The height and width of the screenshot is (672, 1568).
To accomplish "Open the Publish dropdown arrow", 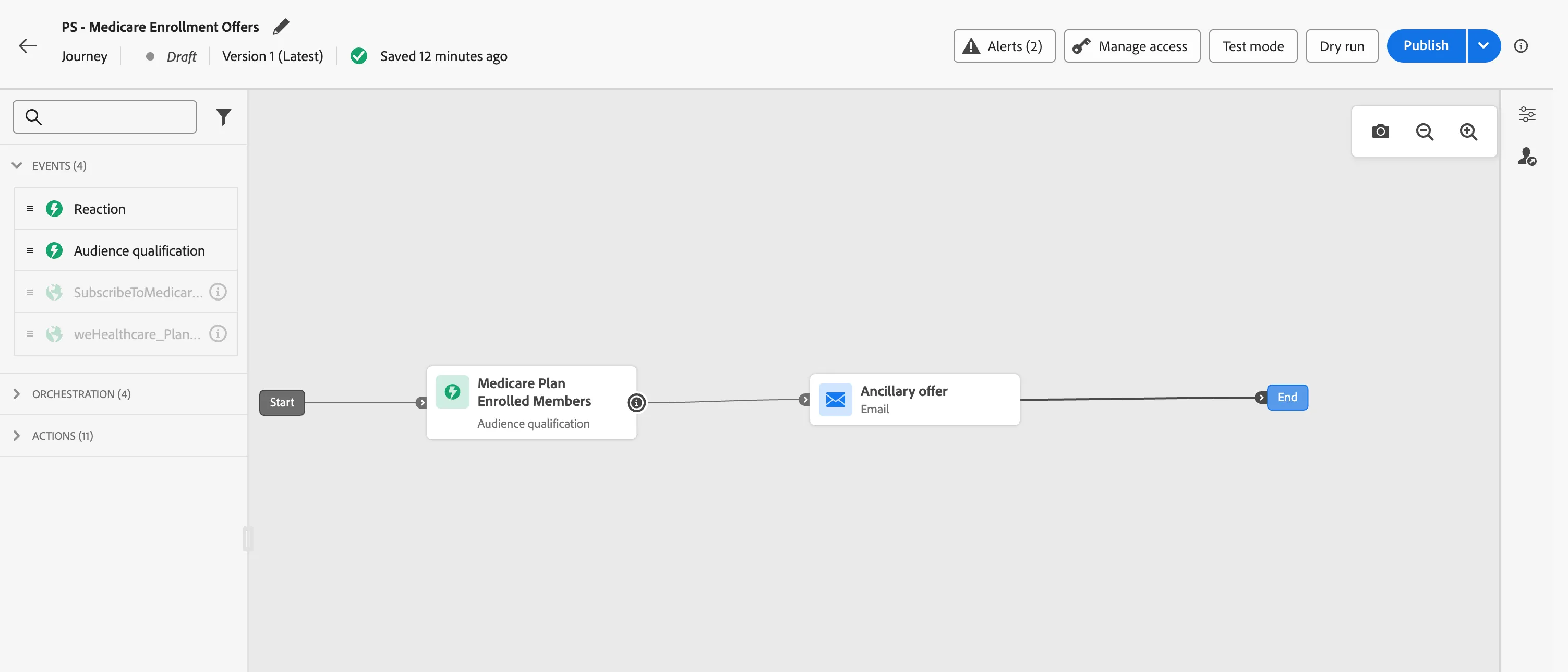I will click(x=1483, y=46).
